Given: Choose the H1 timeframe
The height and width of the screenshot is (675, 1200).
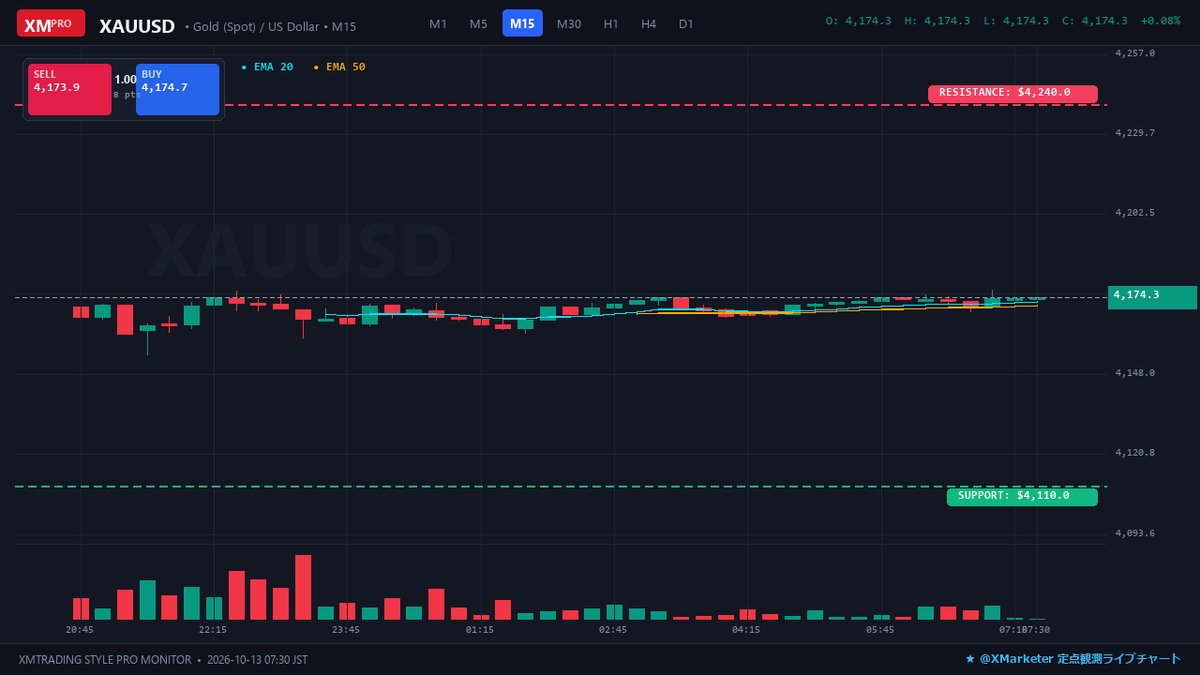Looking at the screenshot, I should point(611,23).
